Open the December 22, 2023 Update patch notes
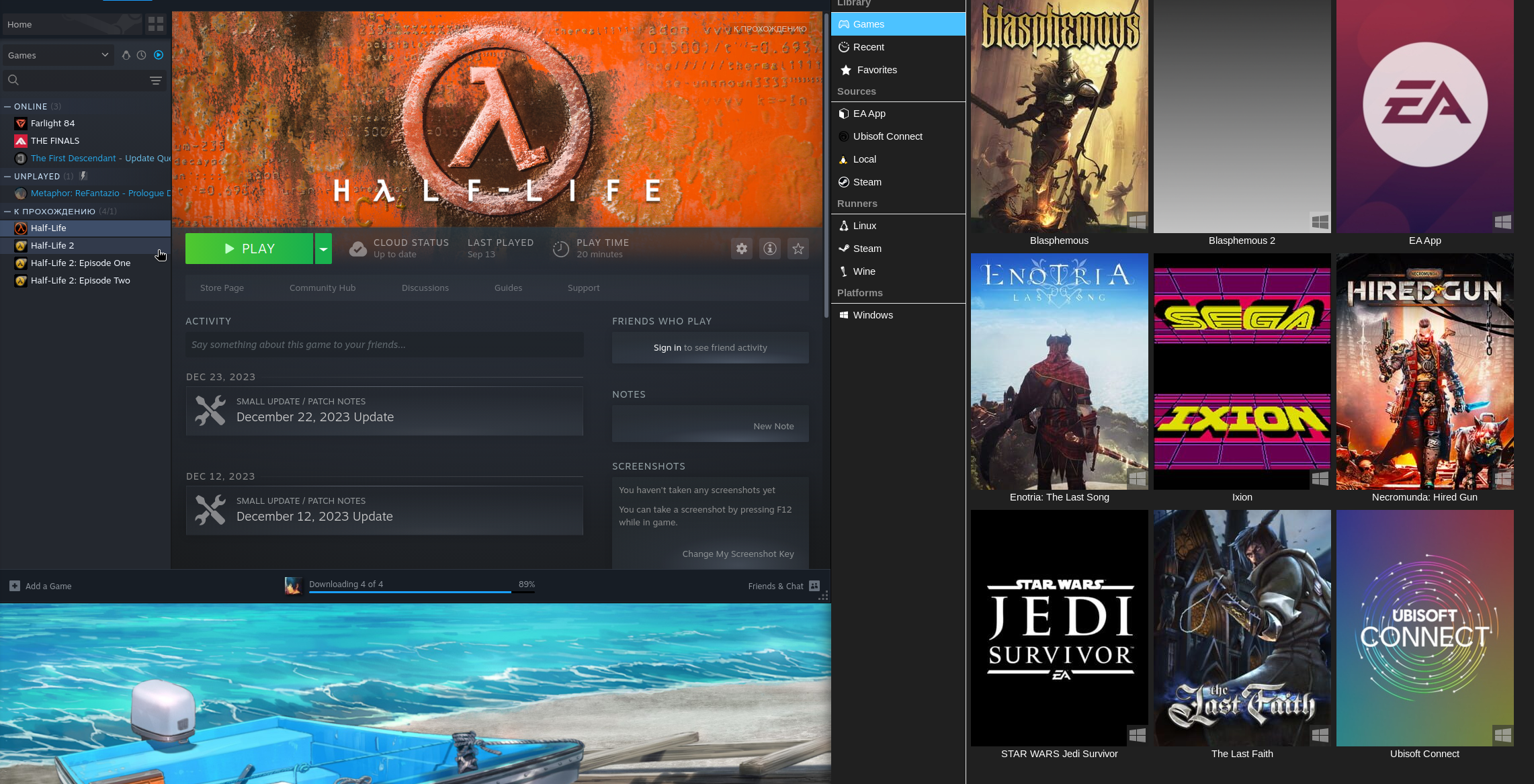Screen dimensions: 1534x784 pos(384,411)
